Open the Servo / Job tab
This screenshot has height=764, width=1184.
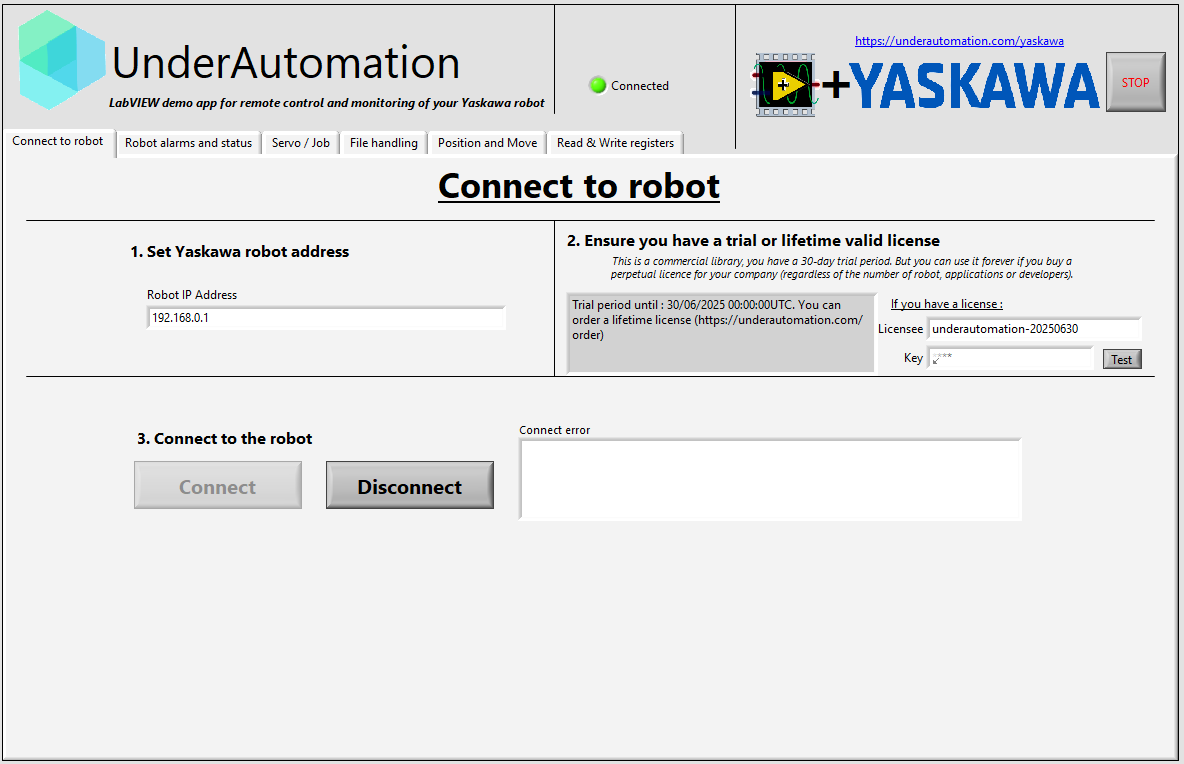click(x=301, y=143)
